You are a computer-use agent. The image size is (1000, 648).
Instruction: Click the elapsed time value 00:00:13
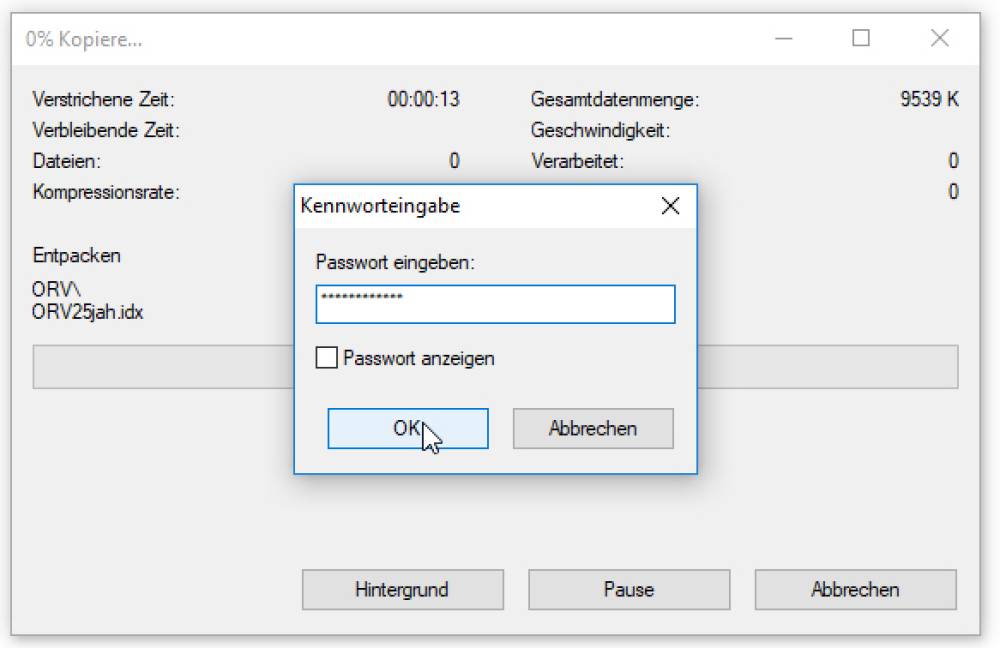[x=423, y=100]
